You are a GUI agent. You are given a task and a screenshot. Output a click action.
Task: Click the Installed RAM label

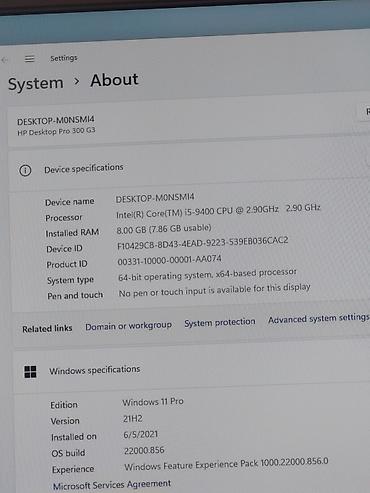tap(72, 233)
